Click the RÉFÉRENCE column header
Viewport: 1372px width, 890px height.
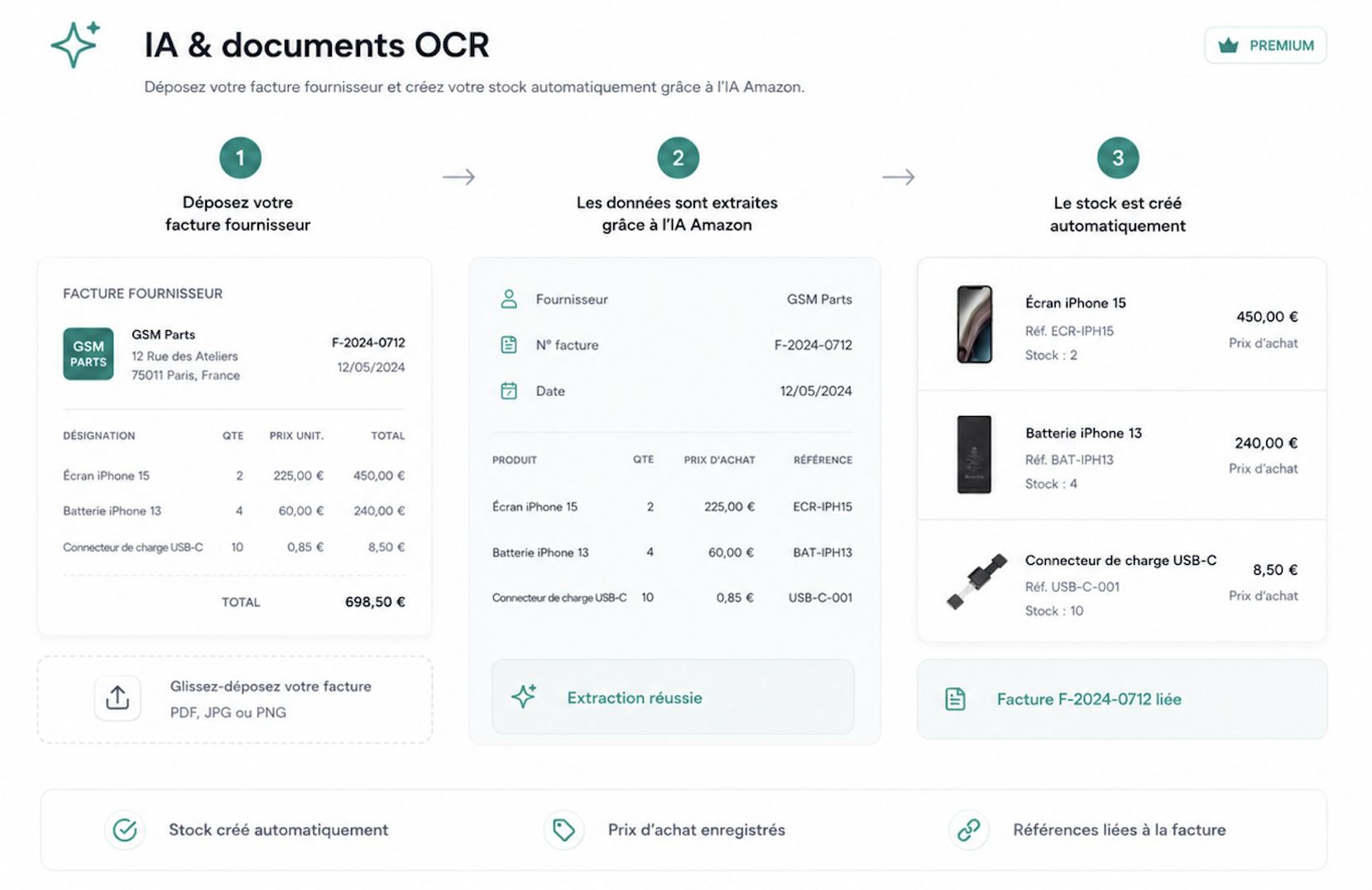point(823,460)
